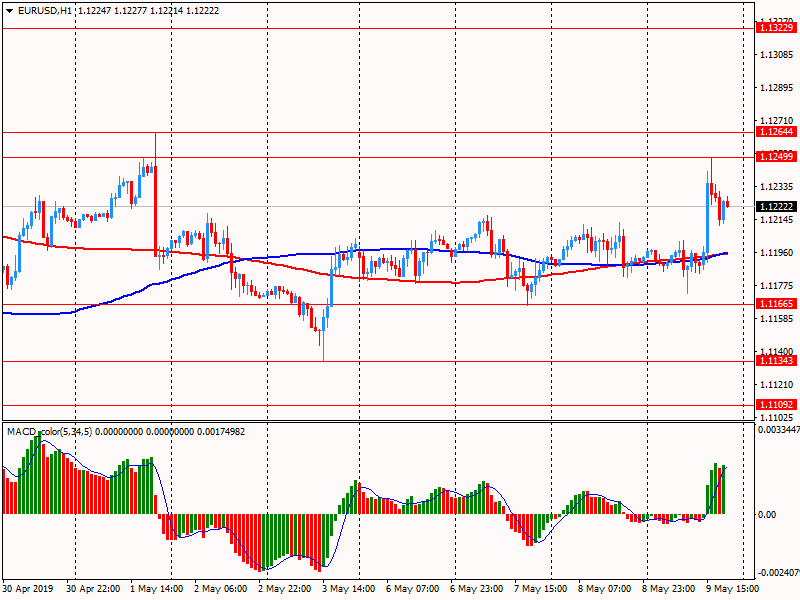The image size is (800, 600).
Task: Click the 7 May 15:00 time label
Action: pos(541,589)
